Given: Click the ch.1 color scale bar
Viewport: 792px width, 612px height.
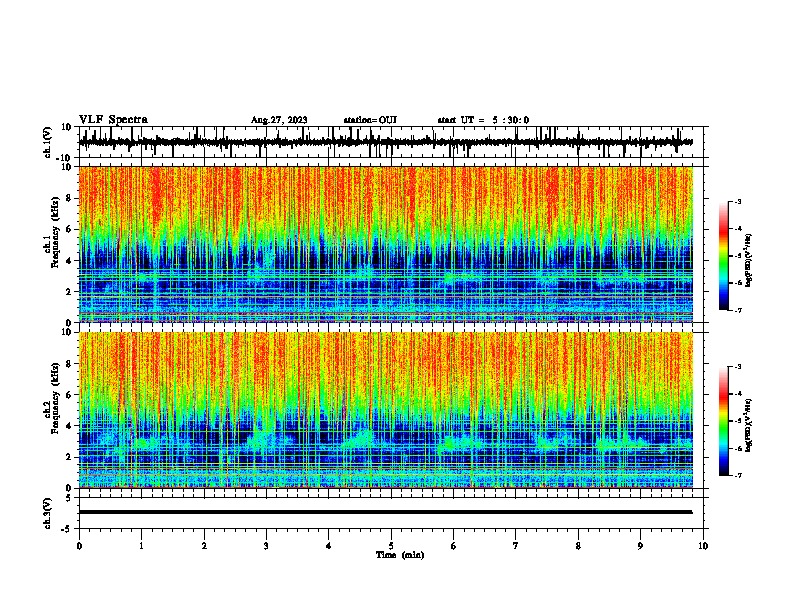Looking at the screenshot, I should pos(724,256).
